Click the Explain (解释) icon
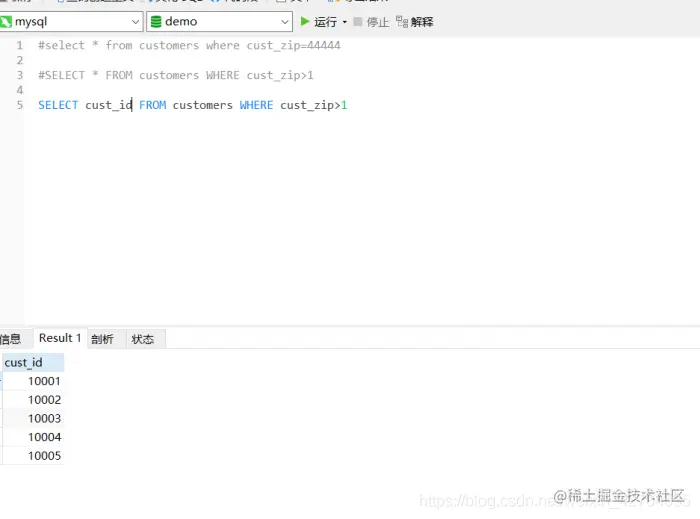Screen dimensions: 700x519 402,21
